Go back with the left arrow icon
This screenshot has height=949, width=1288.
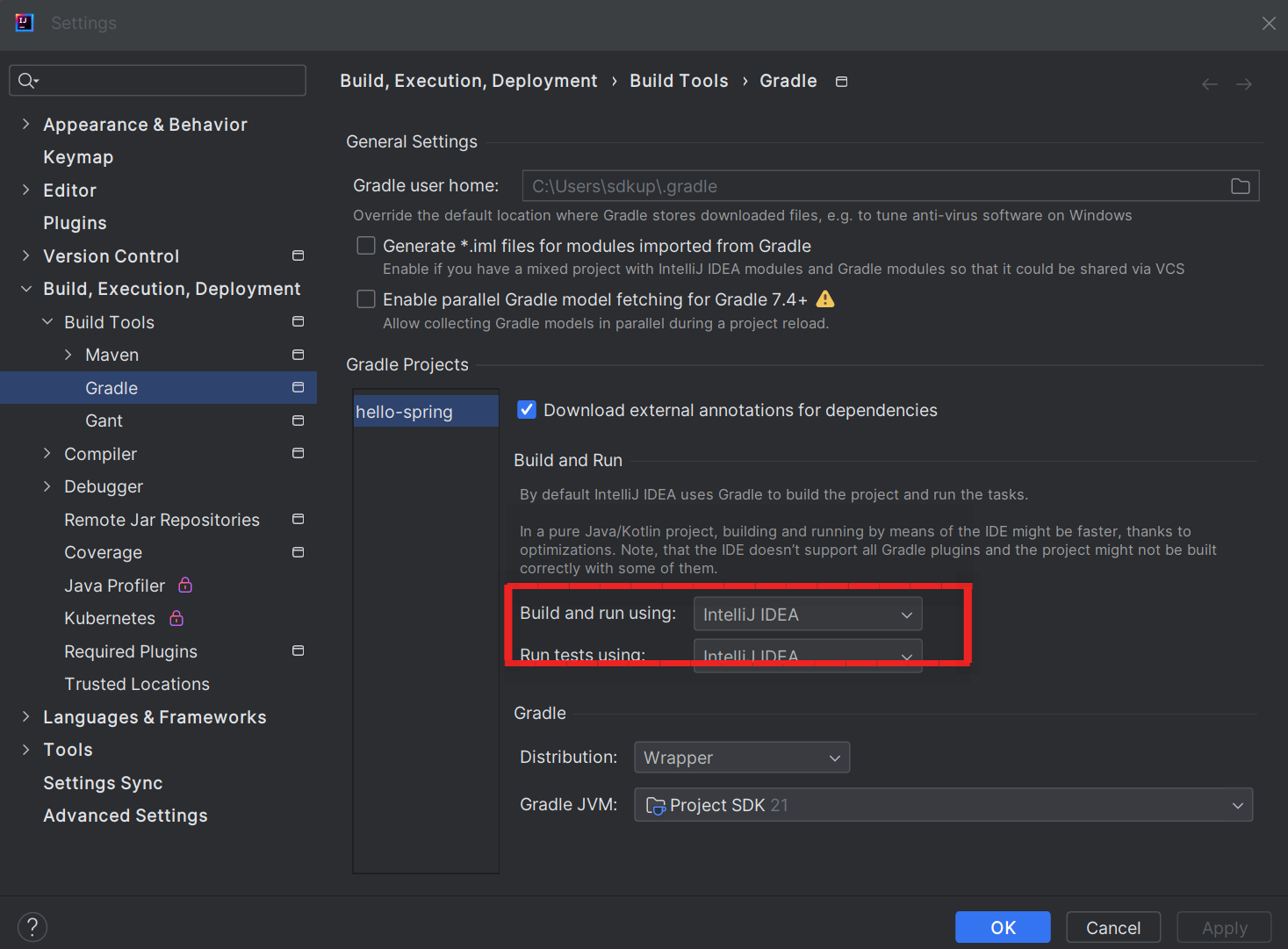pos(1210,84)
